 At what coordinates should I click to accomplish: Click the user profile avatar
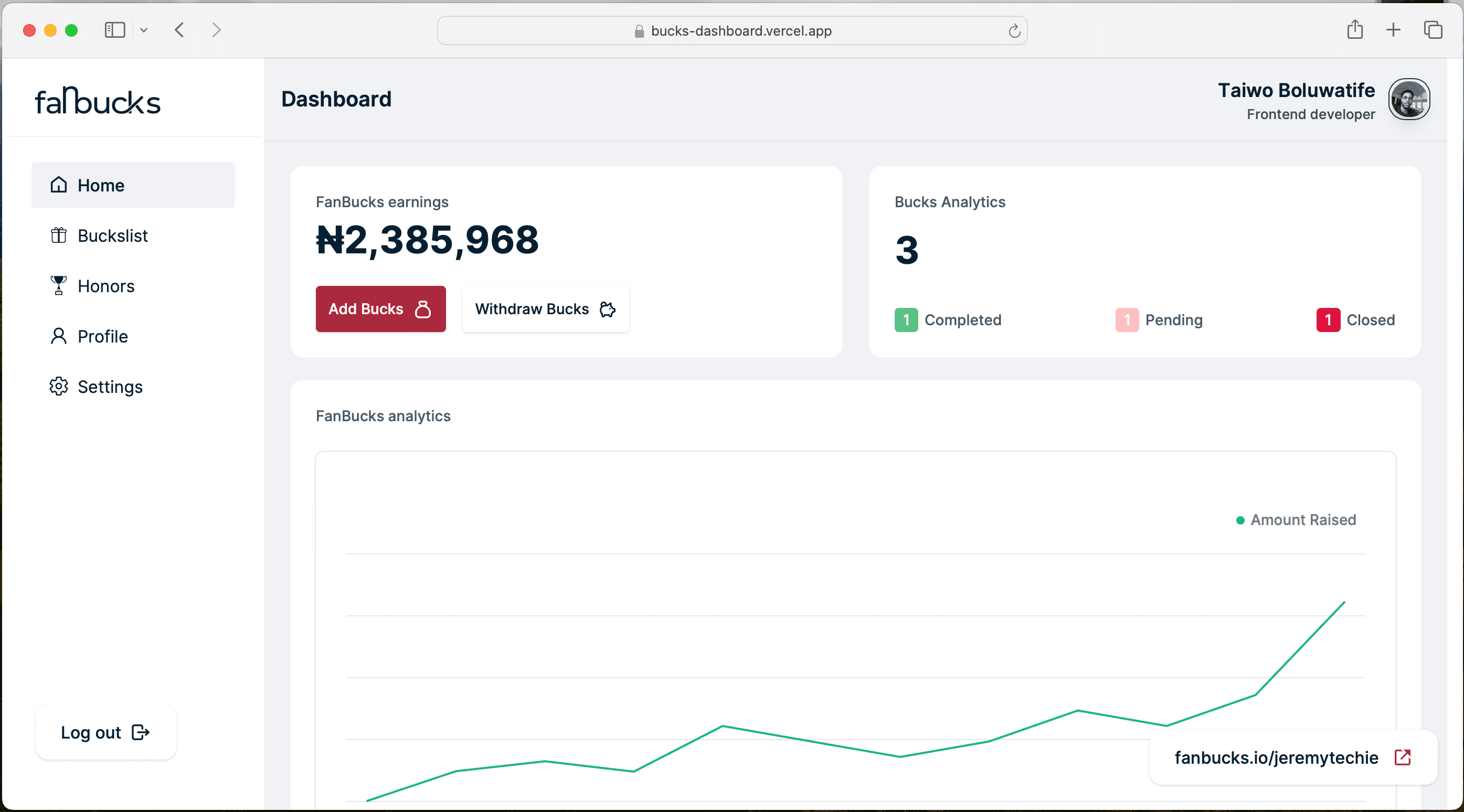click(1409, 100)
